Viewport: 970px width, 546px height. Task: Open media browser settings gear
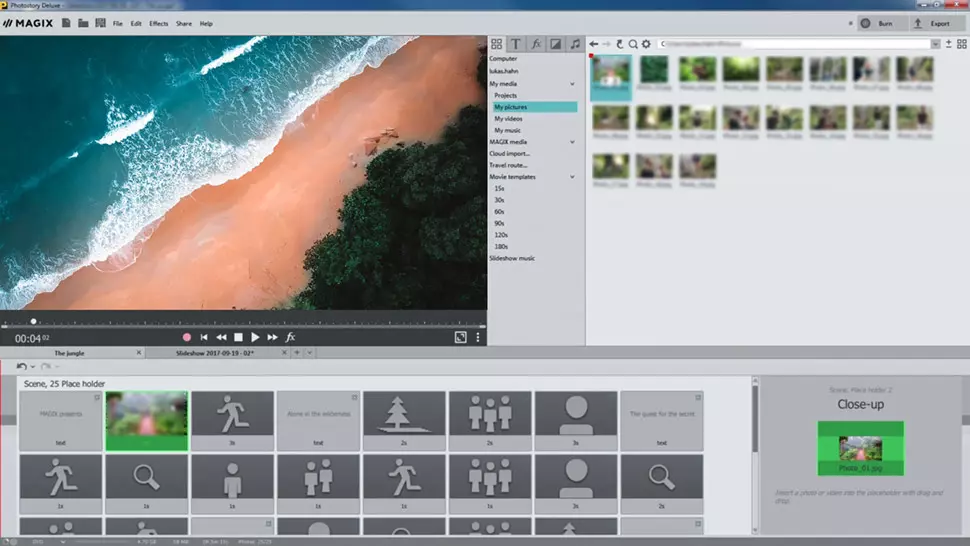tap(646, 44)
